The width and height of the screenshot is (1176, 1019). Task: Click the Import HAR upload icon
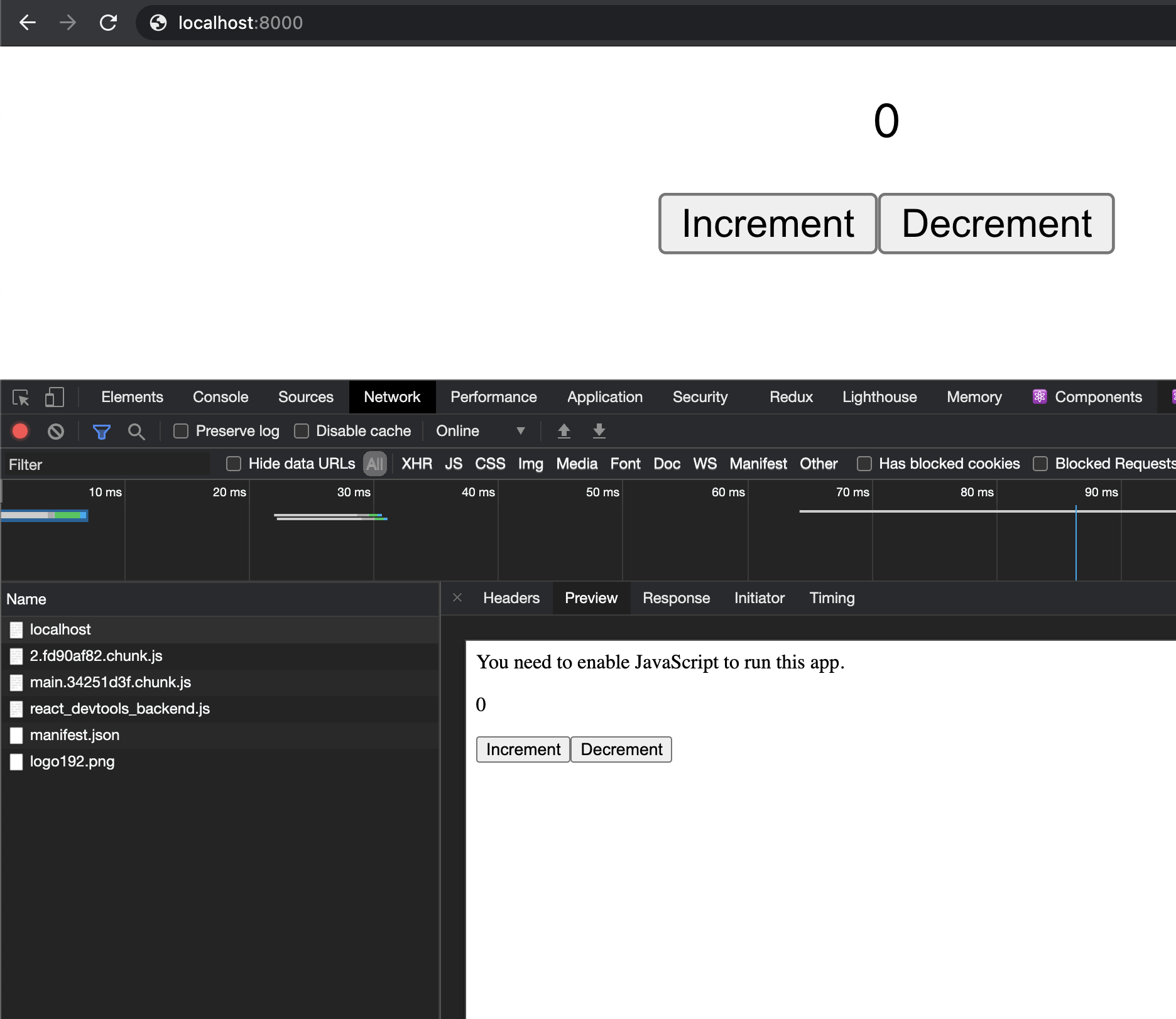coord(564,431)
